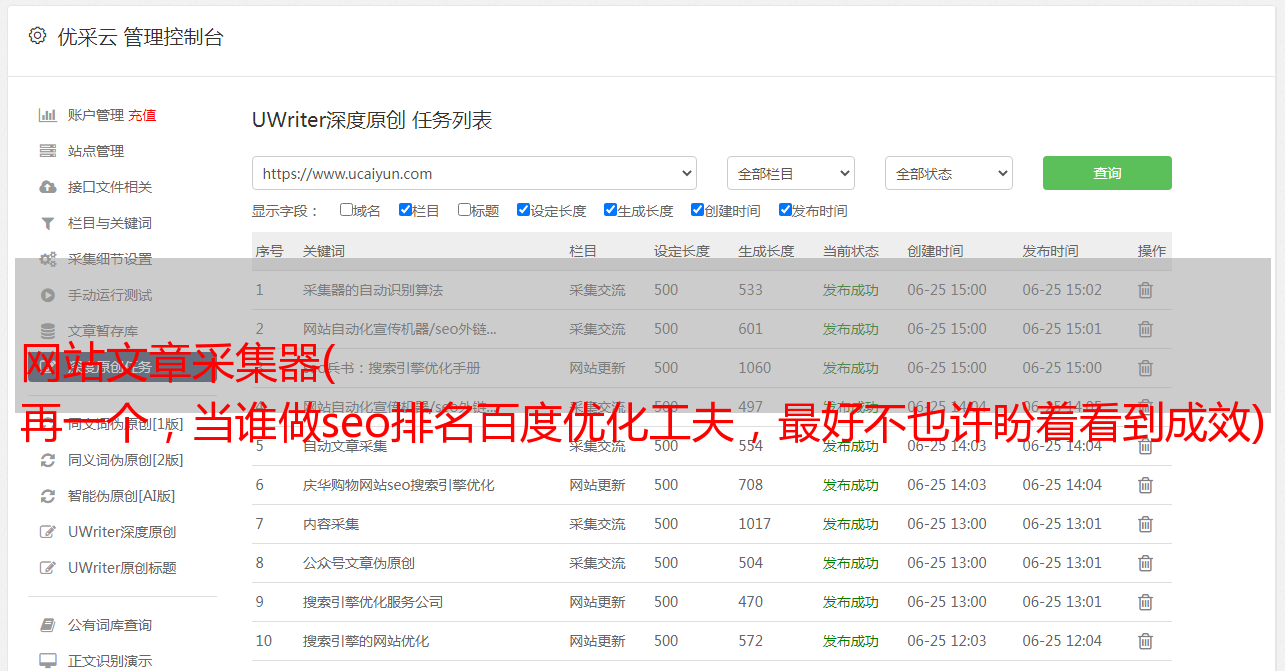Toggle the 发布时间 field checkbox
This screenshot has width=1285, height=671.
(x=785, y=210)
